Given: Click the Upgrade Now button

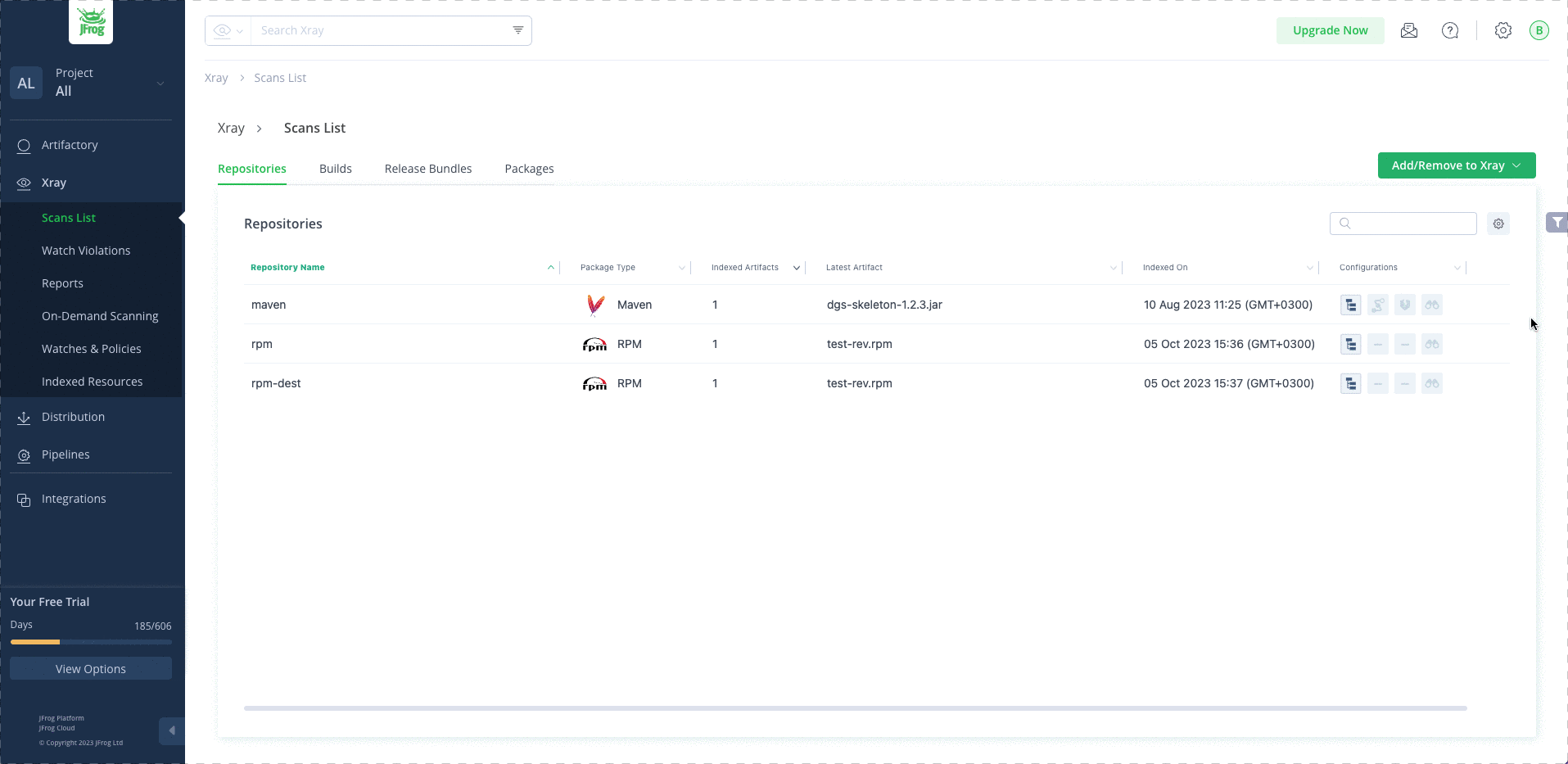Looking at the screenshot, I should 1330,31.
